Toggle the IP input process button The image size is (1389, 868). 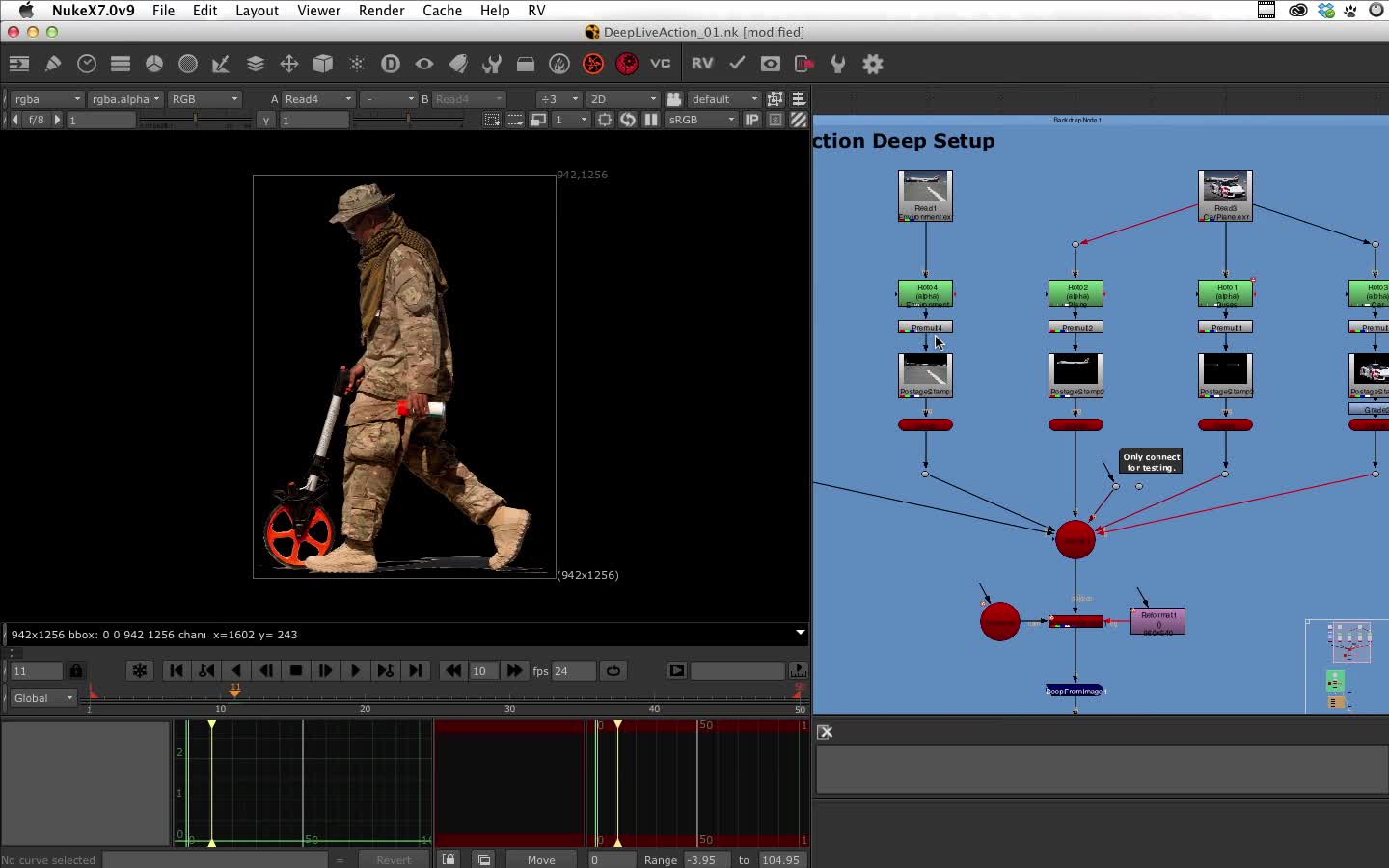752,120
